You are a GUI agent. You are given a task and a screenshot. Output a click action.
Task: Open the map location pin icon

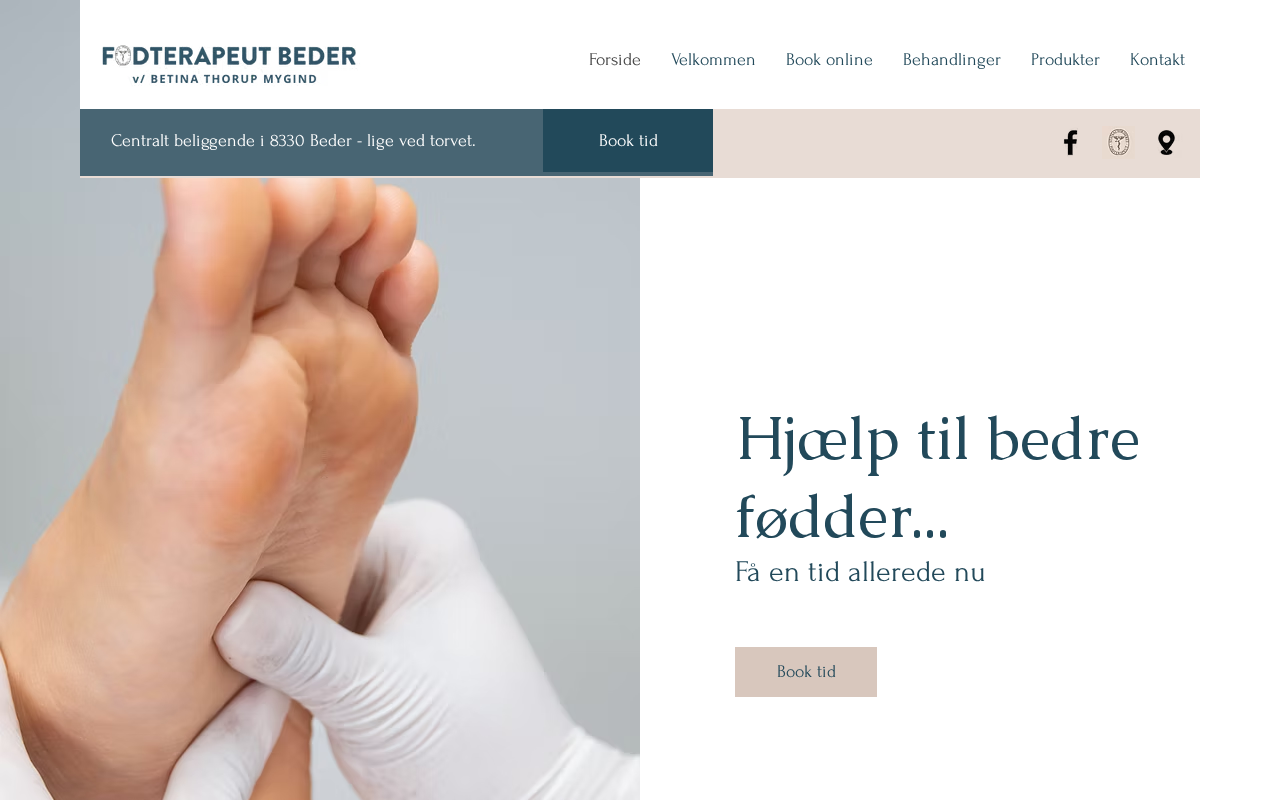click(1166, 143)
